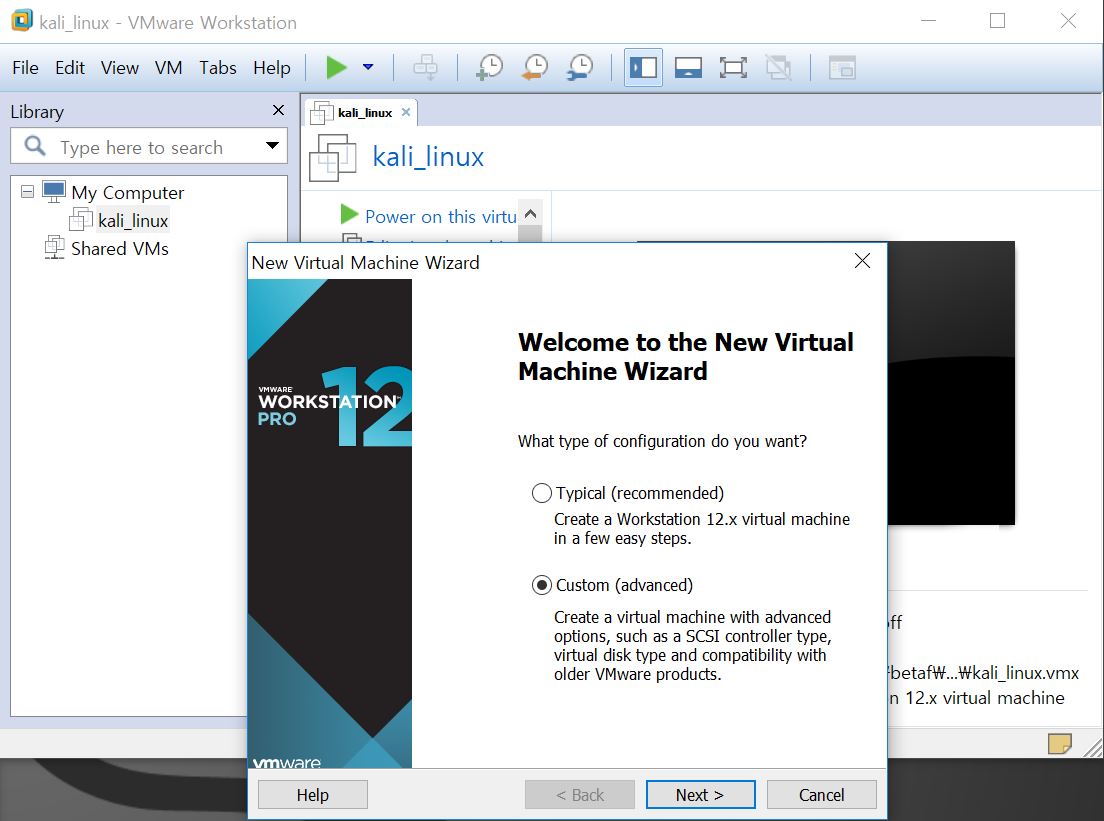The width and height of the screenshot is (1104, 821).
Task: Click the wizard Help button
Action: tap(313, 795)
